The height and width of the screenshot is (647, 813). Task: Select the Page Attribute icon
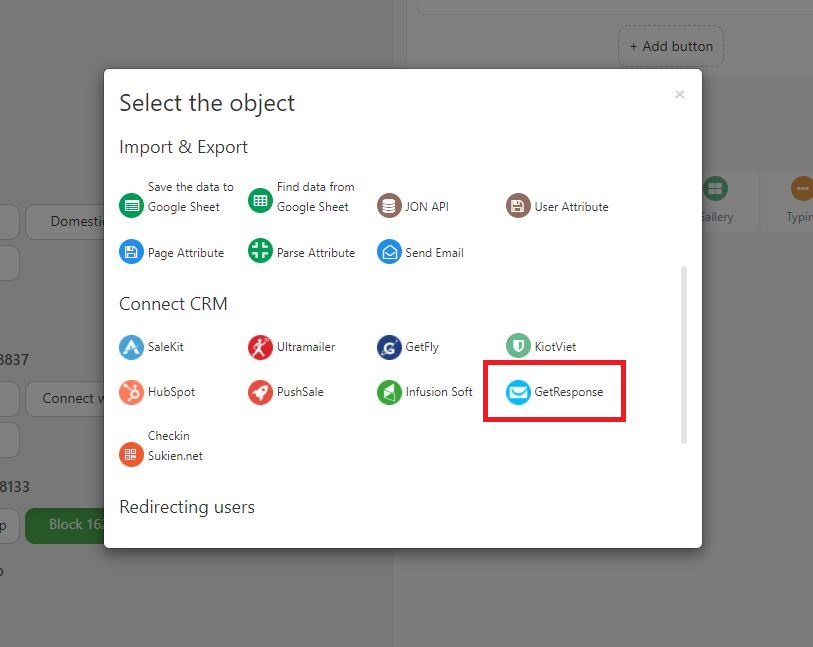click(131, 252)
